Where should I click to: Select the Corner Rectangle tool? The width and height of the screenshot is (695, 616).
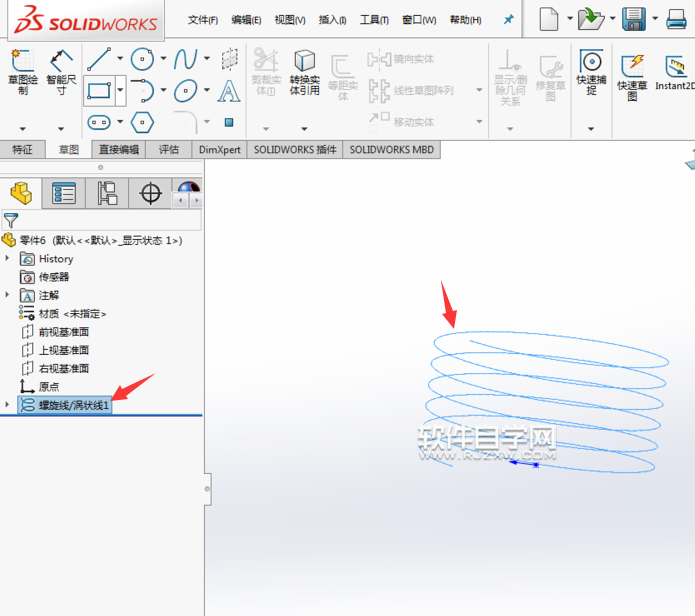(99, 91)
